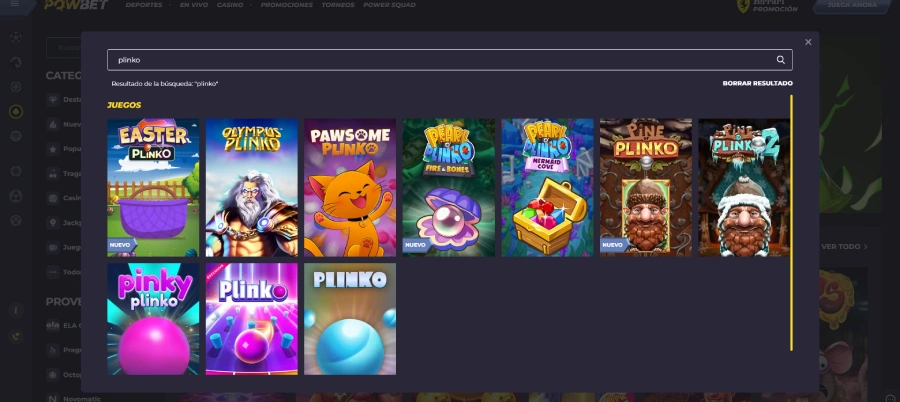This screenshot has height=402, width=900.
Task: Clear results with BORRAR RESULTADO
Action: tap(757, 83)
